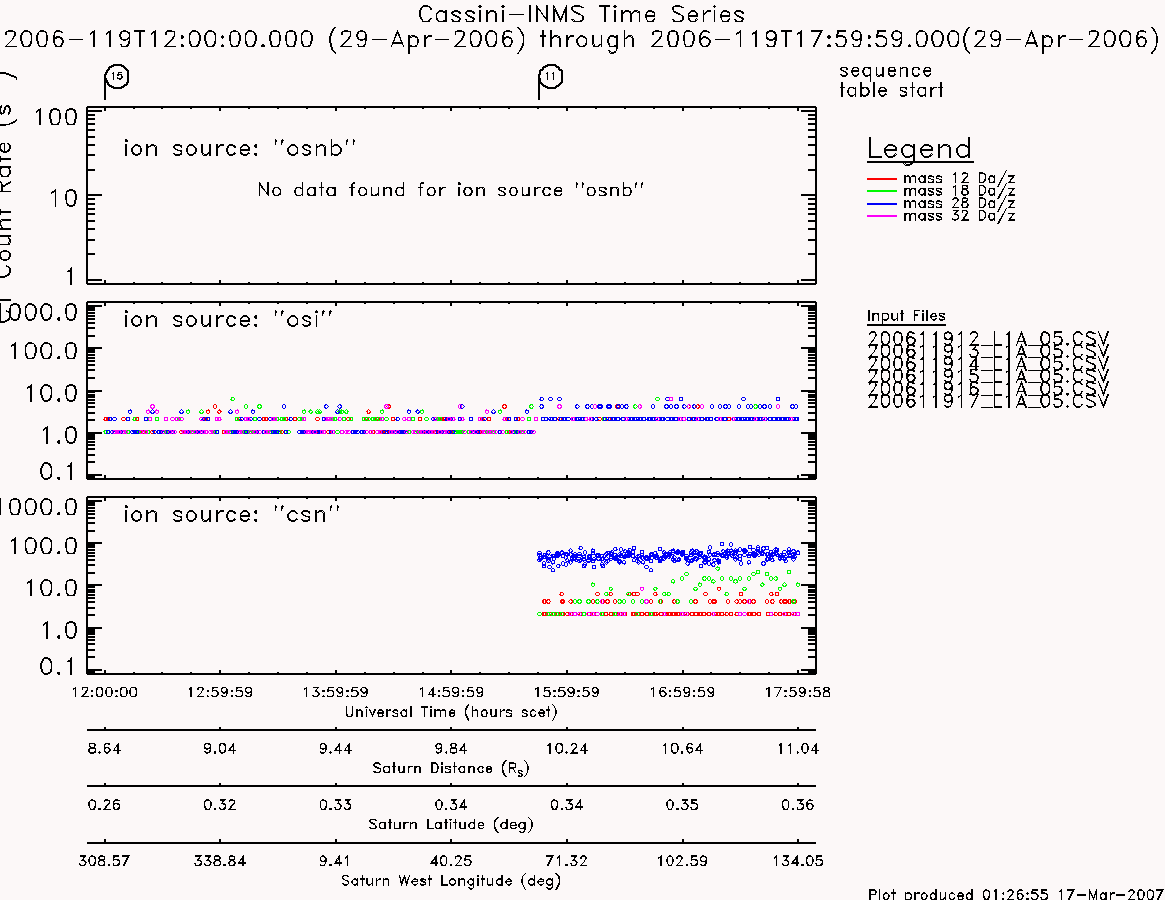1165x900 pixels.
Task: Click the 17:59:58 time axis label
Action: tap(798, 692)
